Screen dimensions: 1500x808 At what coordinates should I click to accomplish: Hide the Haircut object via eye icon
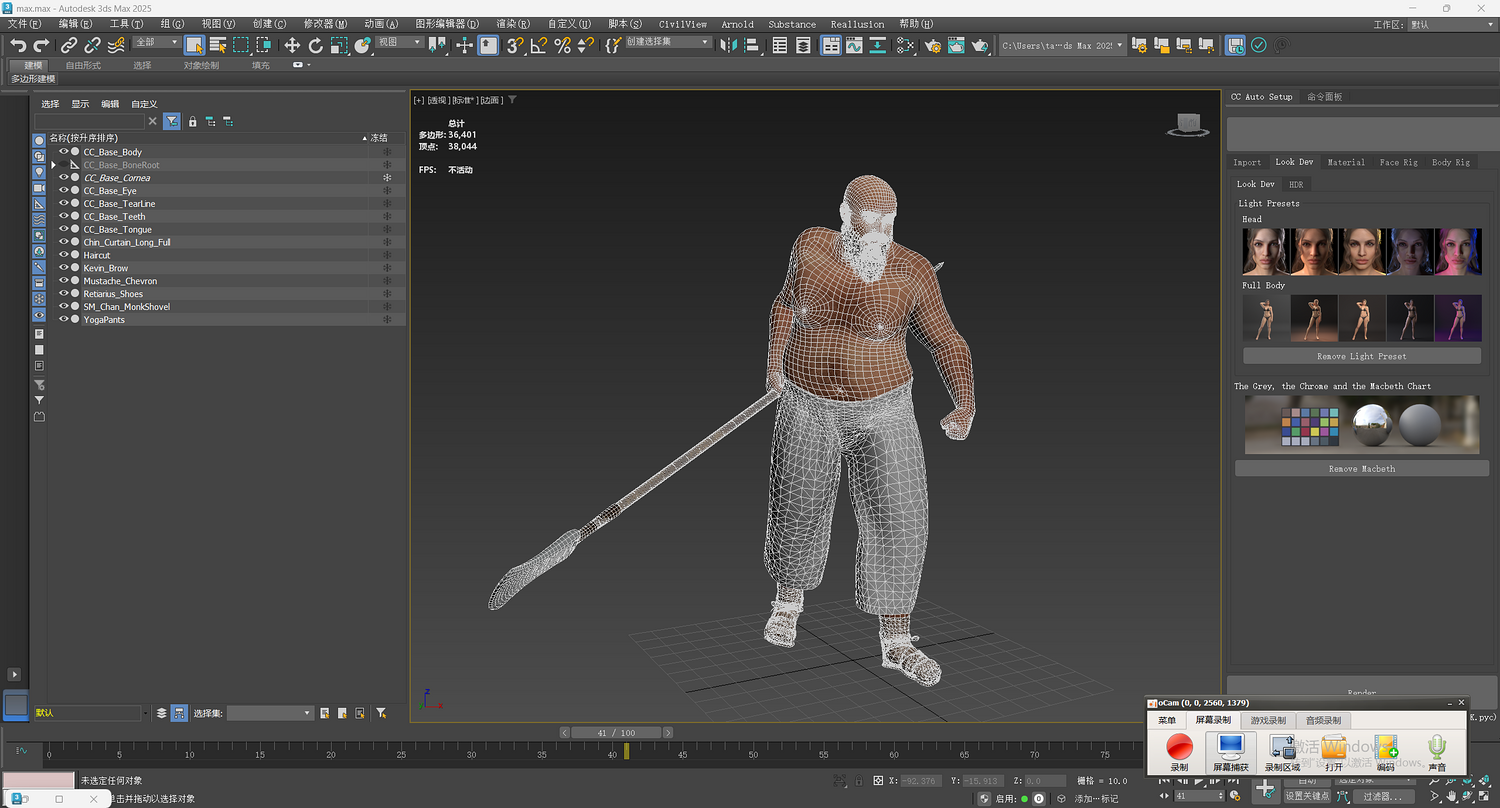64,255
